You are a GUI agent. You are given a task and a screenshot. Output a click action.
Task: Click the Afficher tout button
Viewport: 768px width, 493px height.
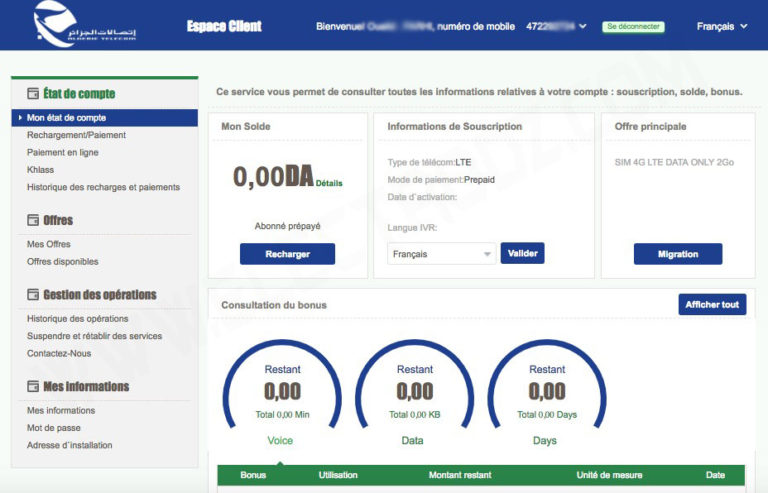pos(712,305)
